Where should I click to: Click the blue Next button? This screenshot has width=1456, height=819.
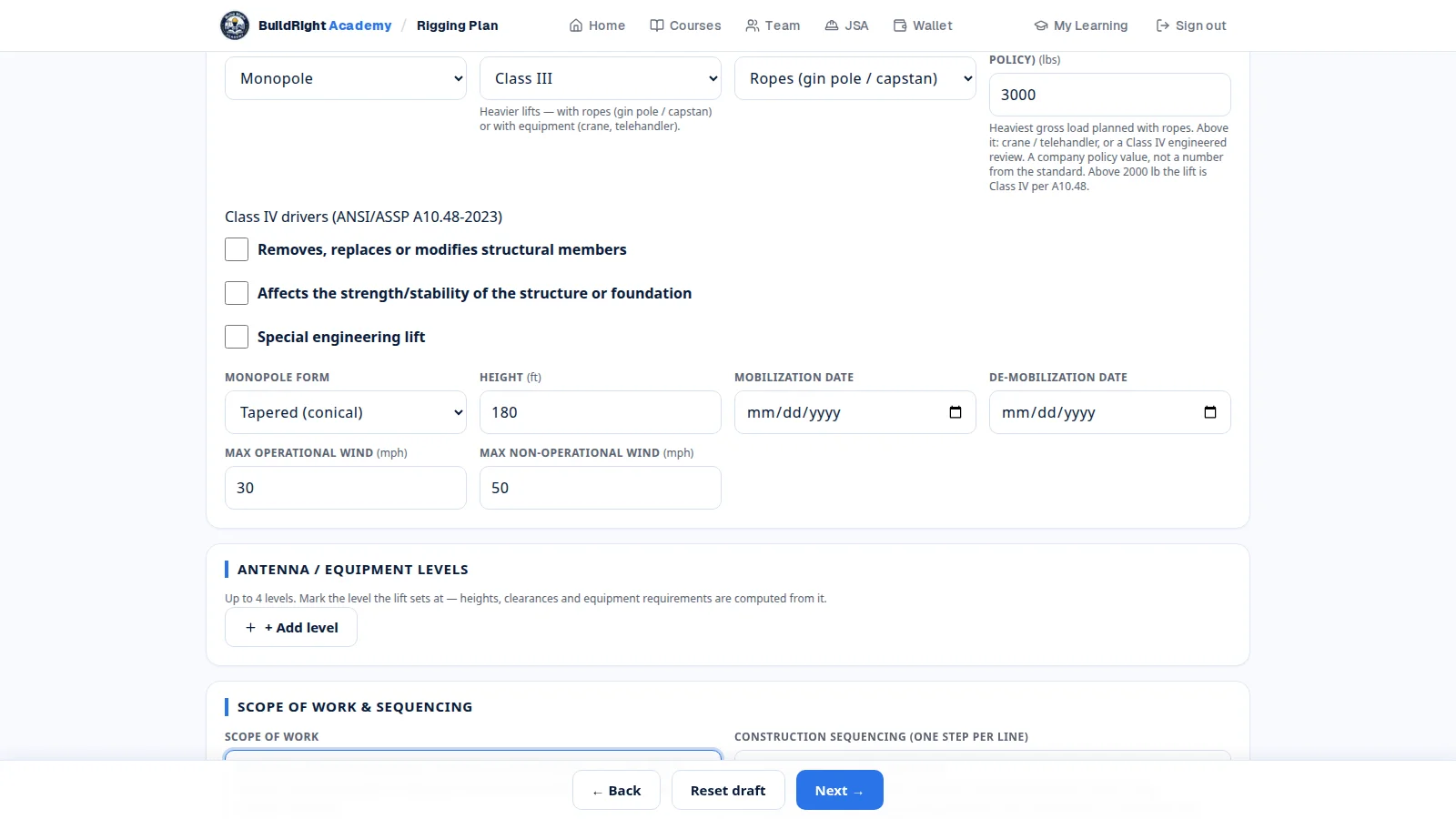pyautogui.click(x=840, y=790)
